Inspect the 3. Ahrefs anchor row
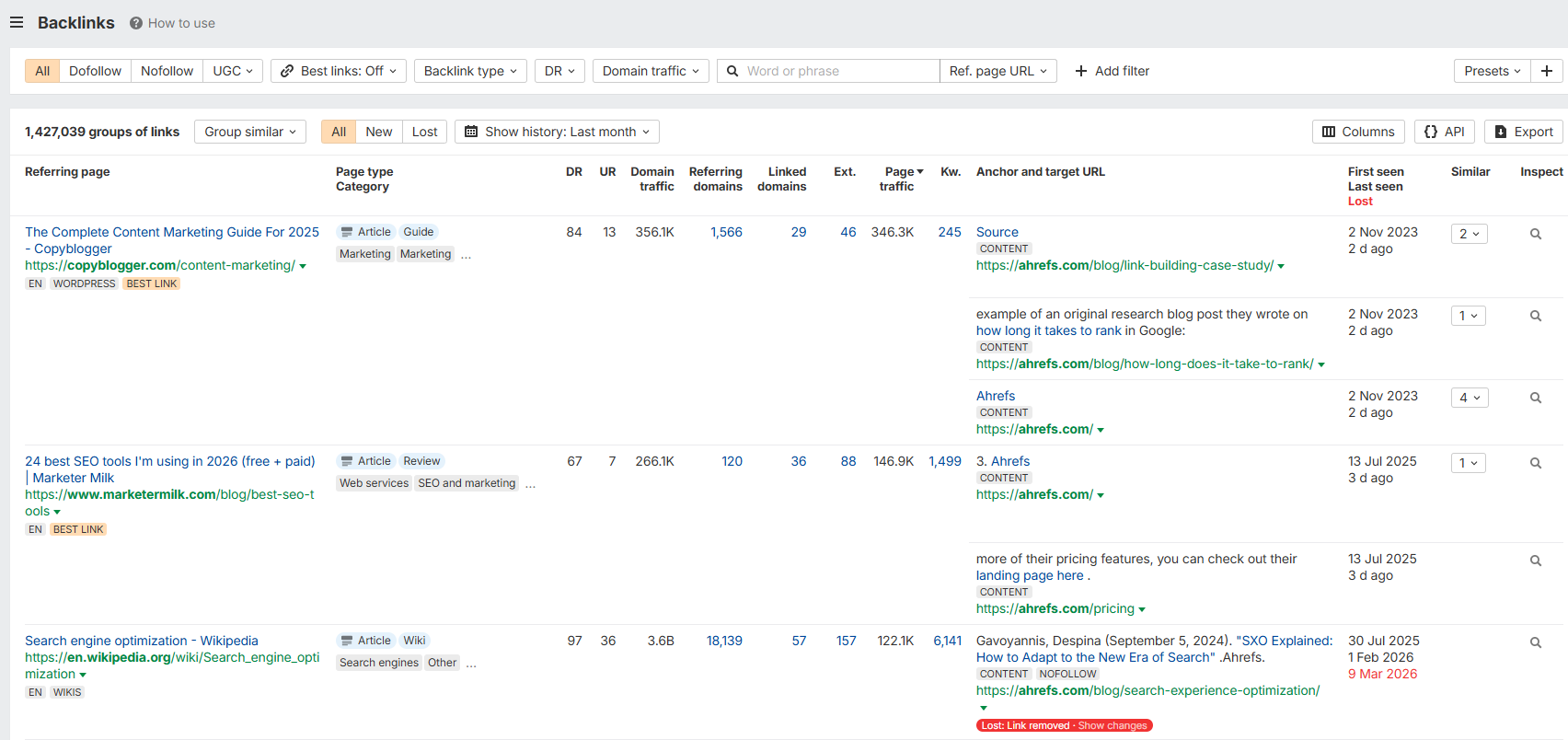Image resolution: width=1568 pixels, height=740 pixels. (1536, 463)
